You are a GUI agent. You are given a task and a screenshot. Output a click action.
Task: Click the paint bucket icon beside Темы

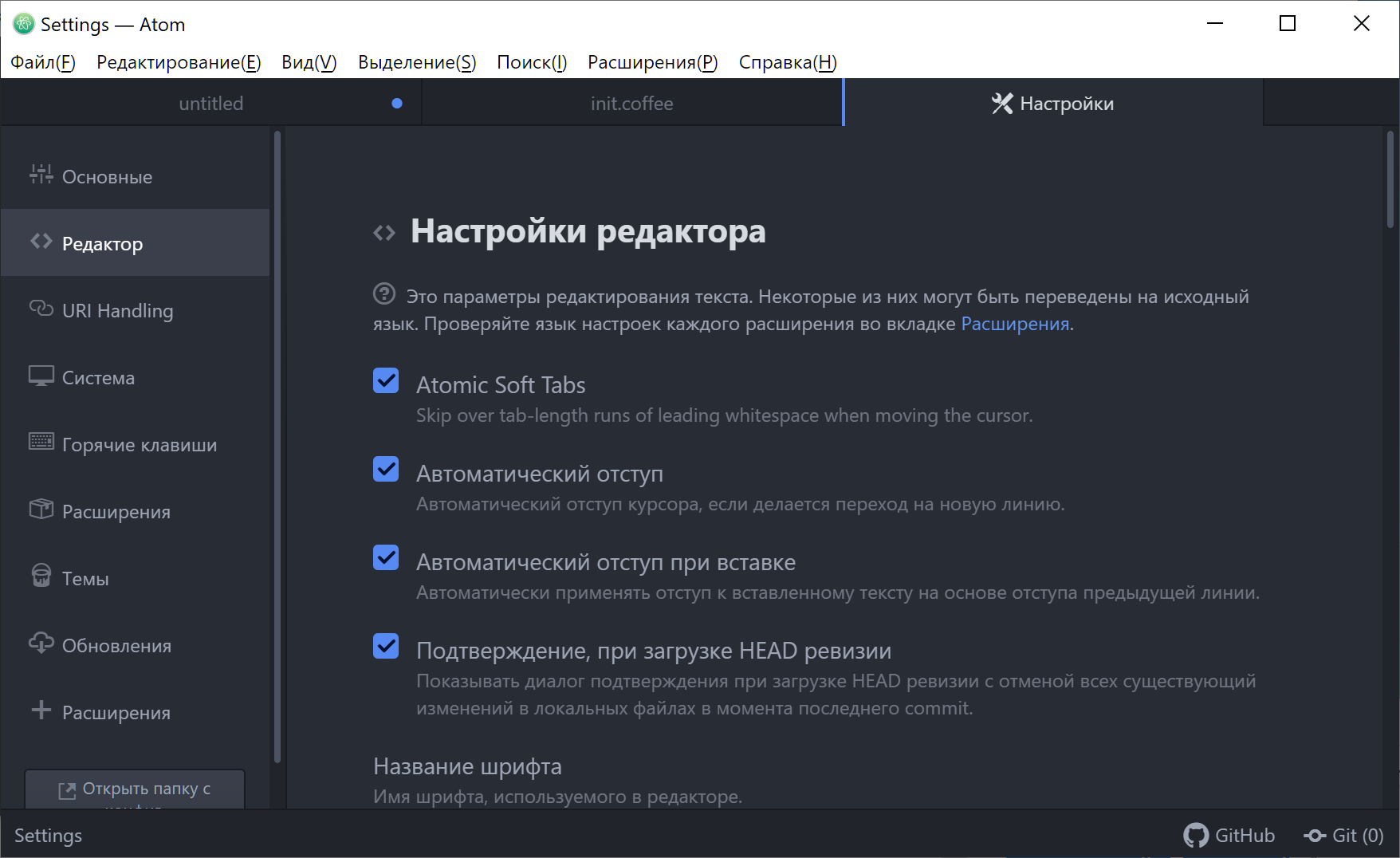pos(41,576)
